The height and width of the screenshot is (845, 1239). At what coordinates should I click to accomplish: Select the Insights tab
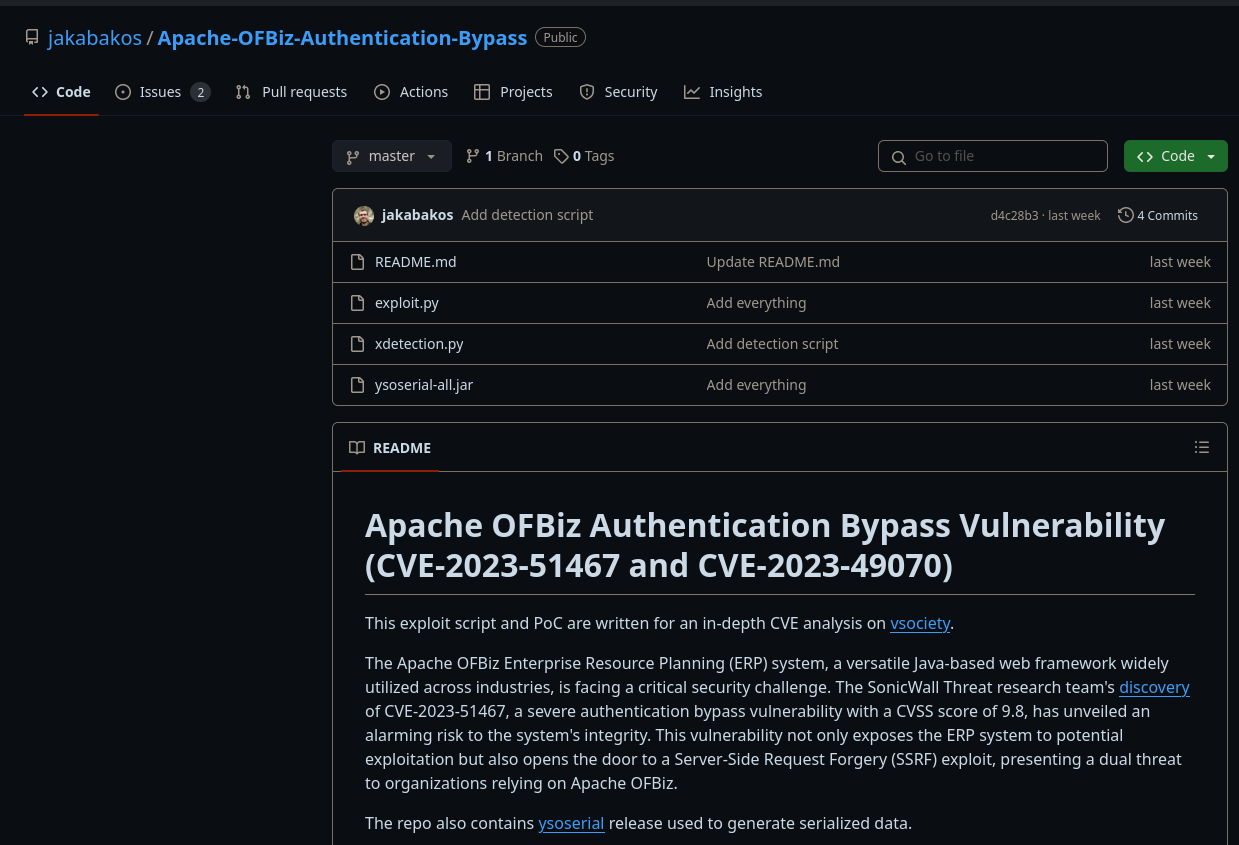tap(723, 92)
